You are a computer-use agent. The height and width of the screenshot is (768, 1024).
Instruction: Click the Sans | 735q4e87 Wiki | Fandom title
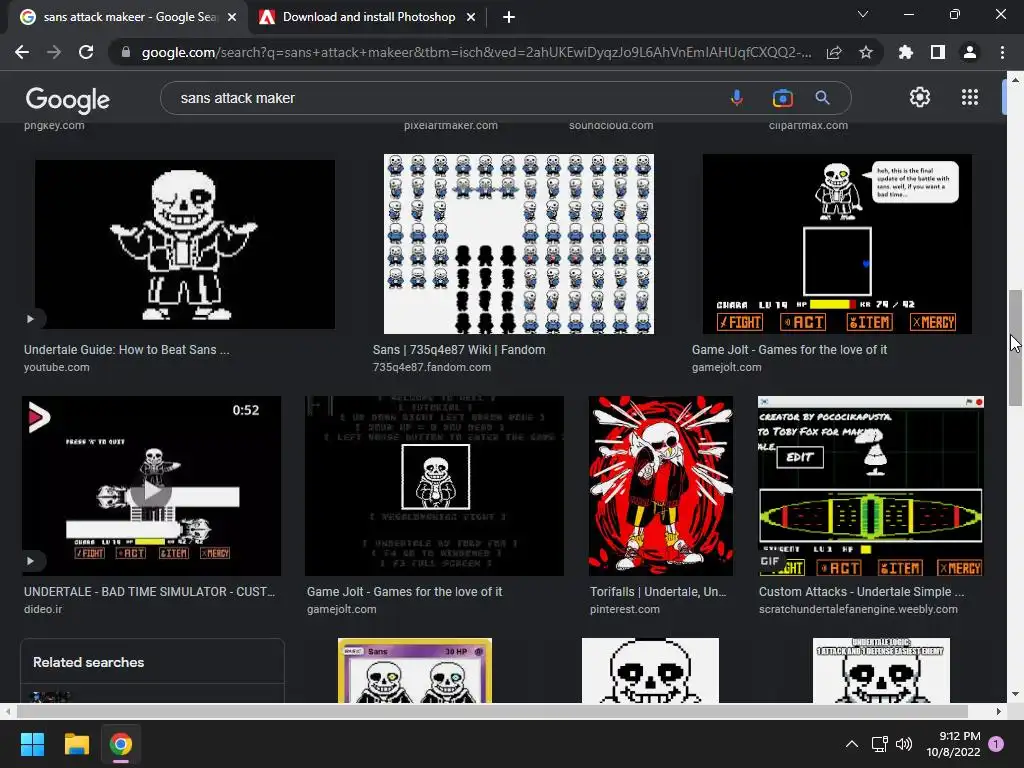point(459,349)
